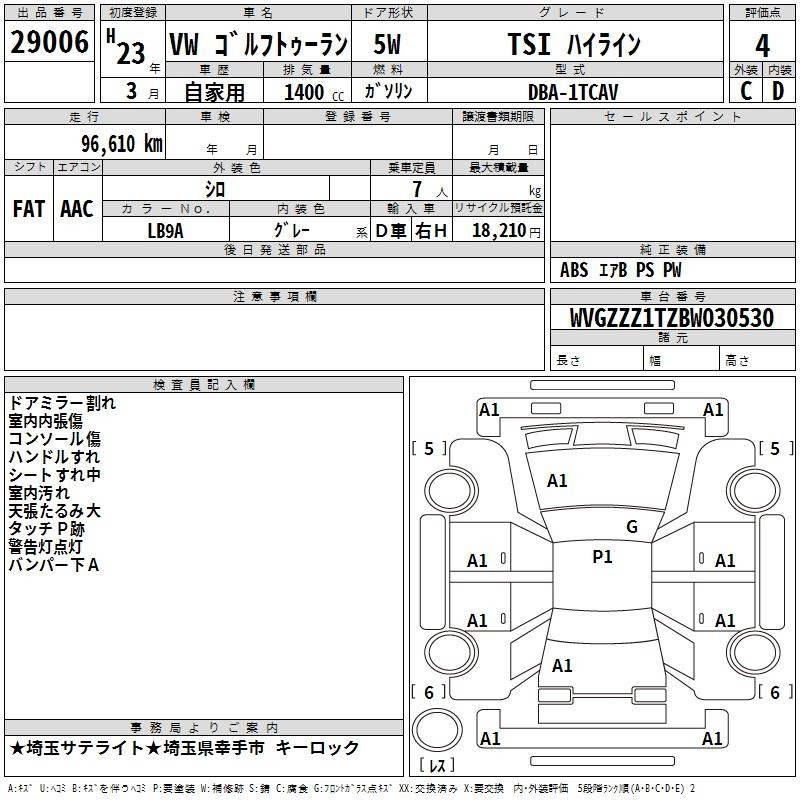Click the G mark on the car diagram
The height and width of the screenshot is (800, 800).
pyautogui.click(x=631, y=527)
